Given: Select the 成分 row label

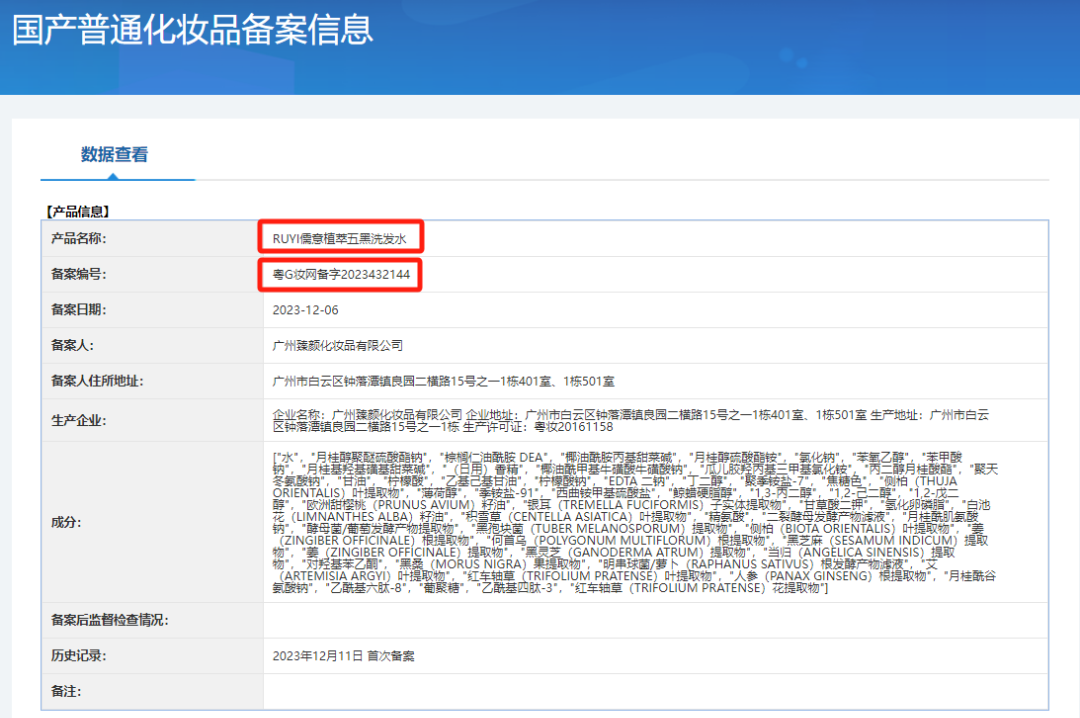Looking at the screenshot, I should click(x=66, y=522).
